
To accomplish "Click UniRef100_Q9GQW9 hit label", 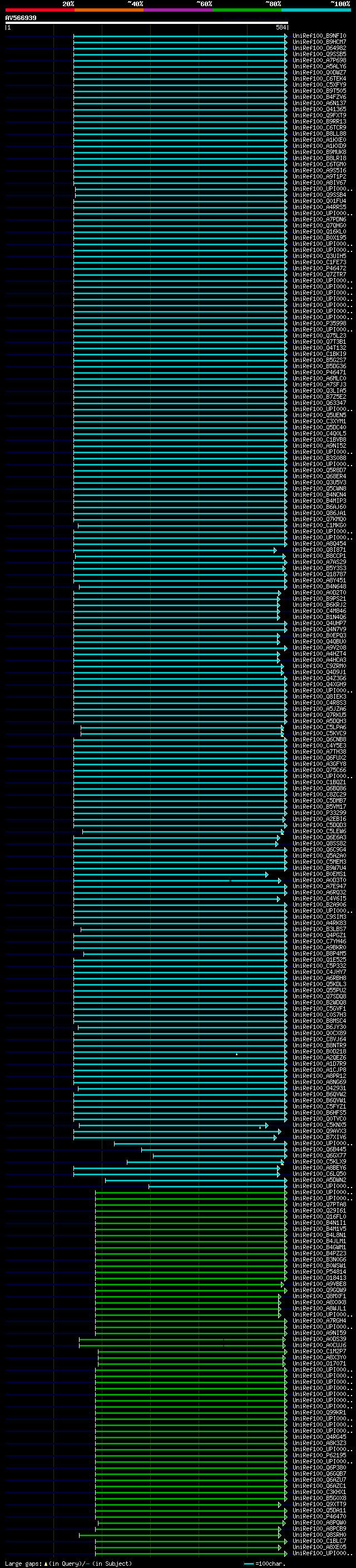I will (x=319, y=1290).
